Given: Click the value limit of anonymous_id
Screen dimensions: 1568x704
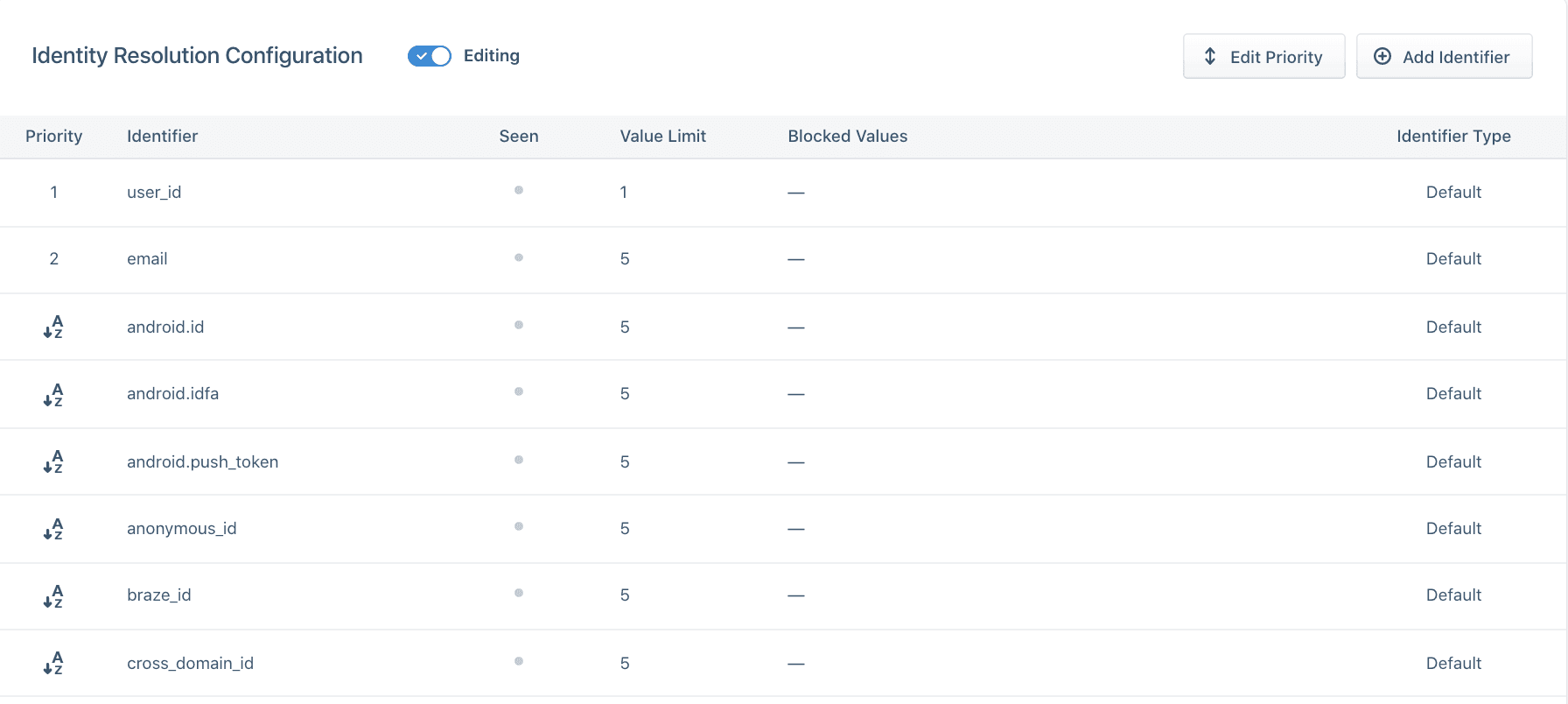Looking at the screenshot, I should point(625,529).
